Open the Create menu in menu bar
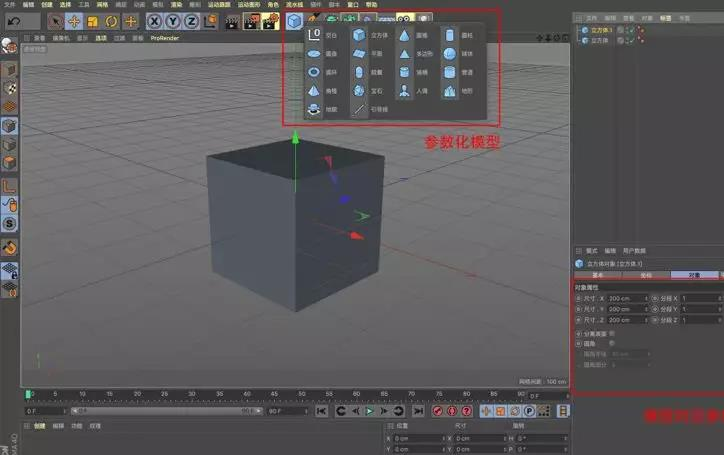 click(47, 5)
